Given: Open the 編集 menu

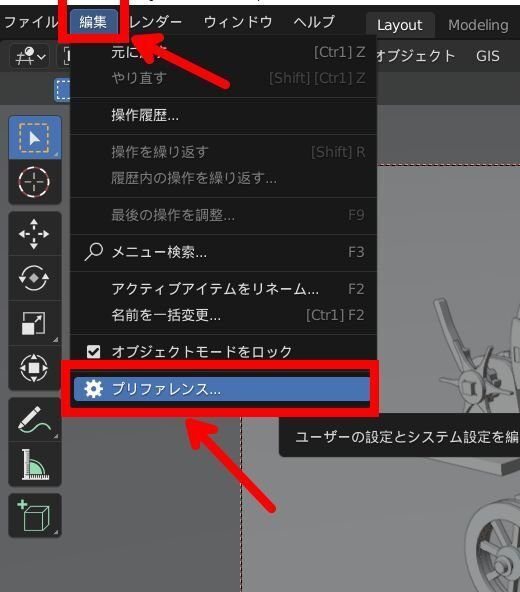Looking at the screenshot, I should pos(93,22).
